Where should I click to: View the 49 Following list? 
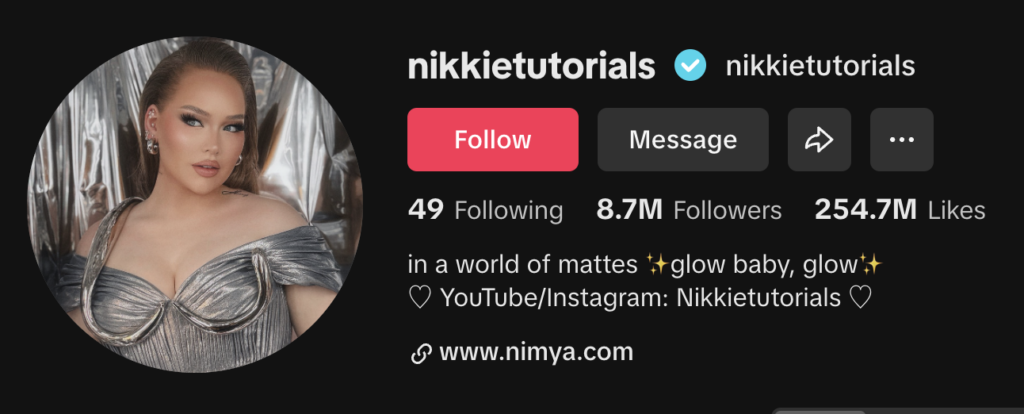(x=485, y=210)
